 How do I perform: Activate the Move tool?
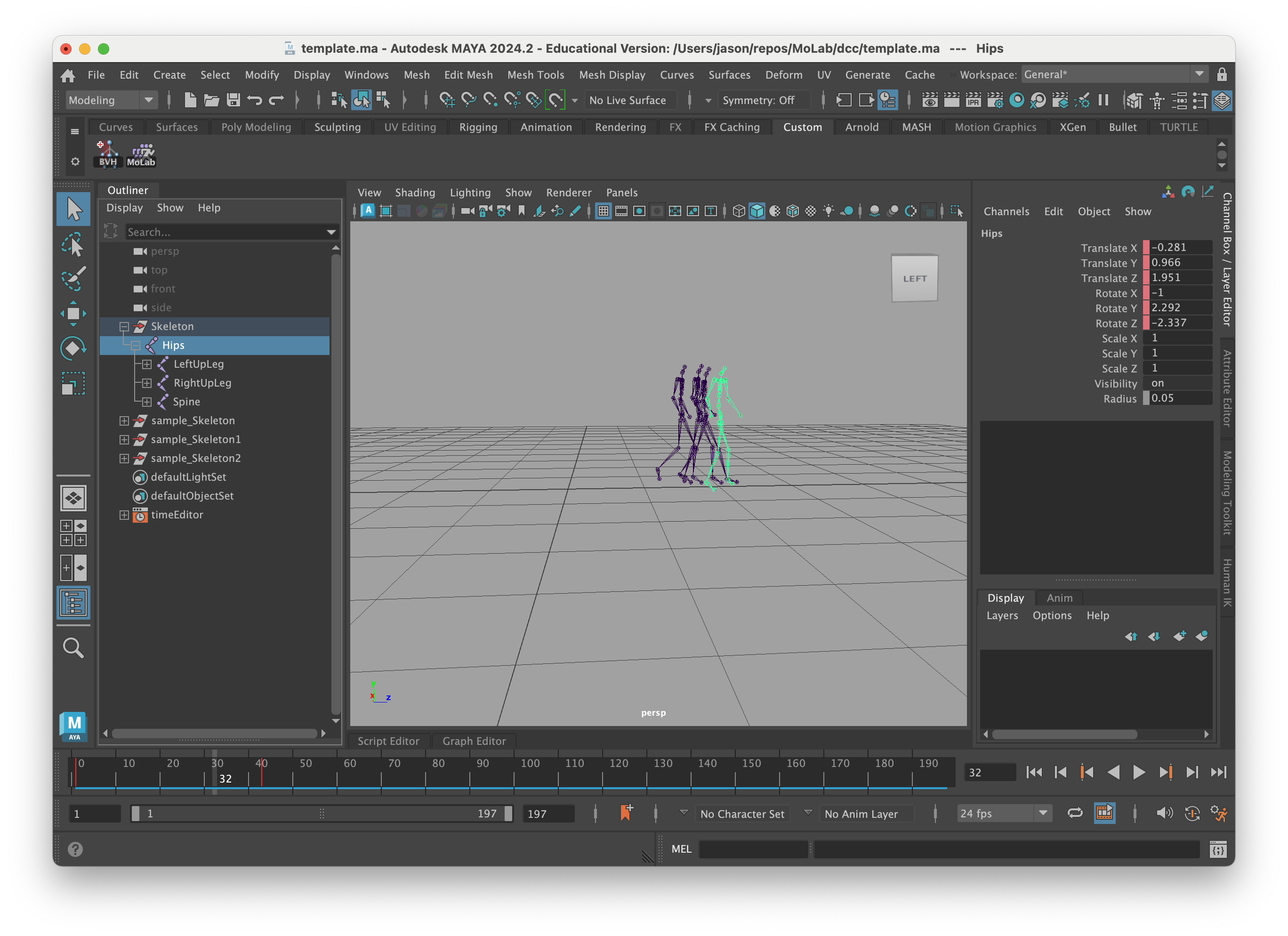click(73, 314)
